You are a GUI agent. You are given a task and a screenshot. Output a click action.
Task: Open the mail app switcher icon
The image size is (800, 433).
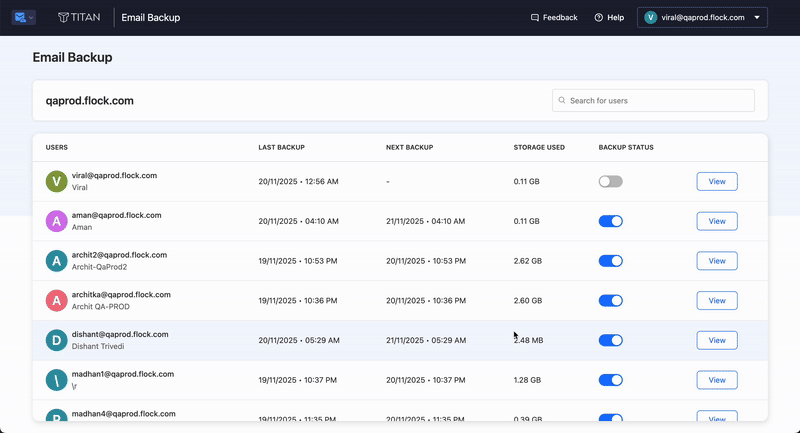20,18
